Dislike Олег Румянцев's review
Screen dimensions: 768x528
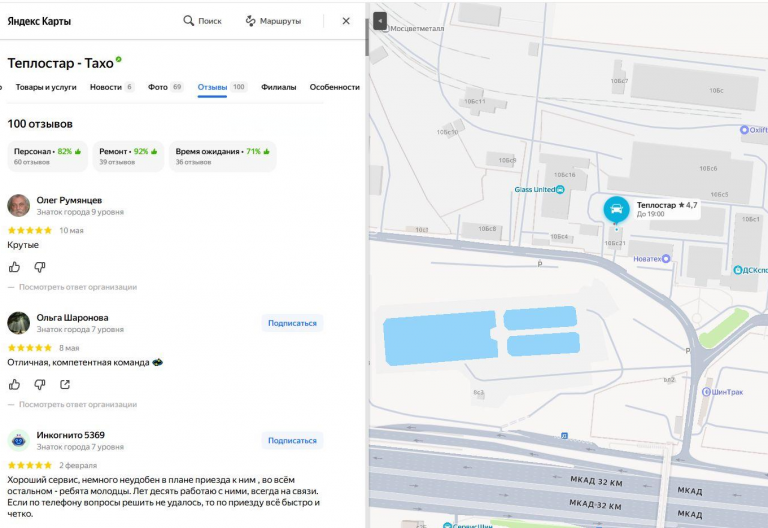tap(40, 267)
